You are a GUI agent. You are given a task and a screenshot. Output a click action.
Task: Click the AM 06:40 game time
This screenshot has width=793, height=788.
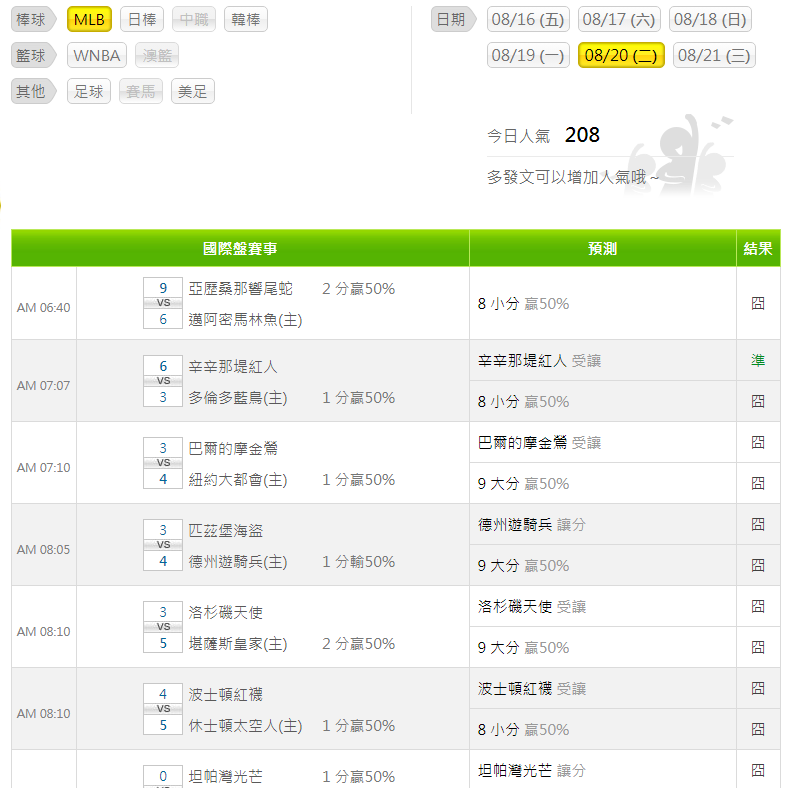point(43,308)
